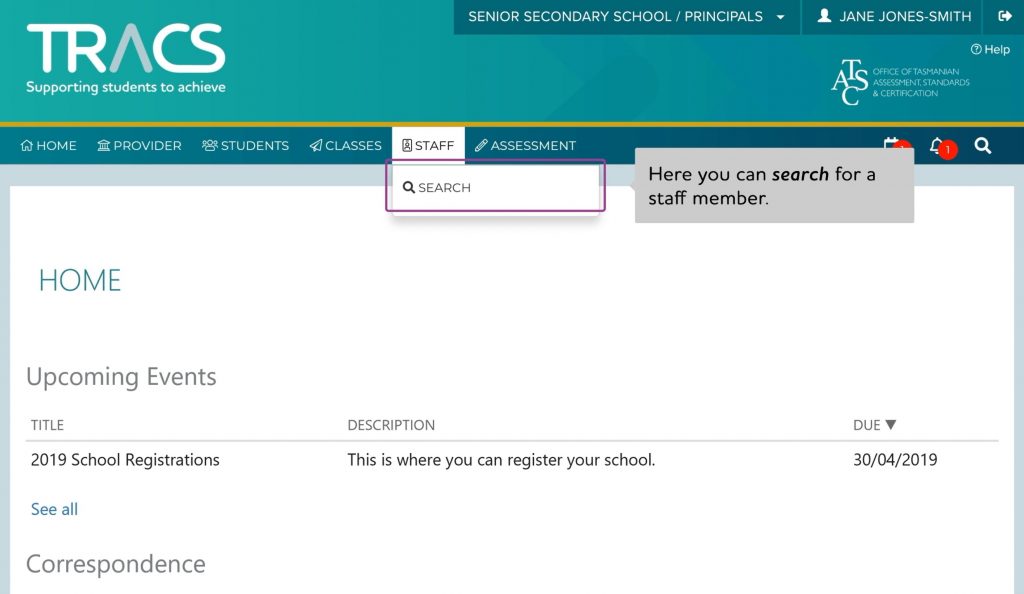Click the TRACS logo
Viewport: 1024px width, 594px height.
125,58
